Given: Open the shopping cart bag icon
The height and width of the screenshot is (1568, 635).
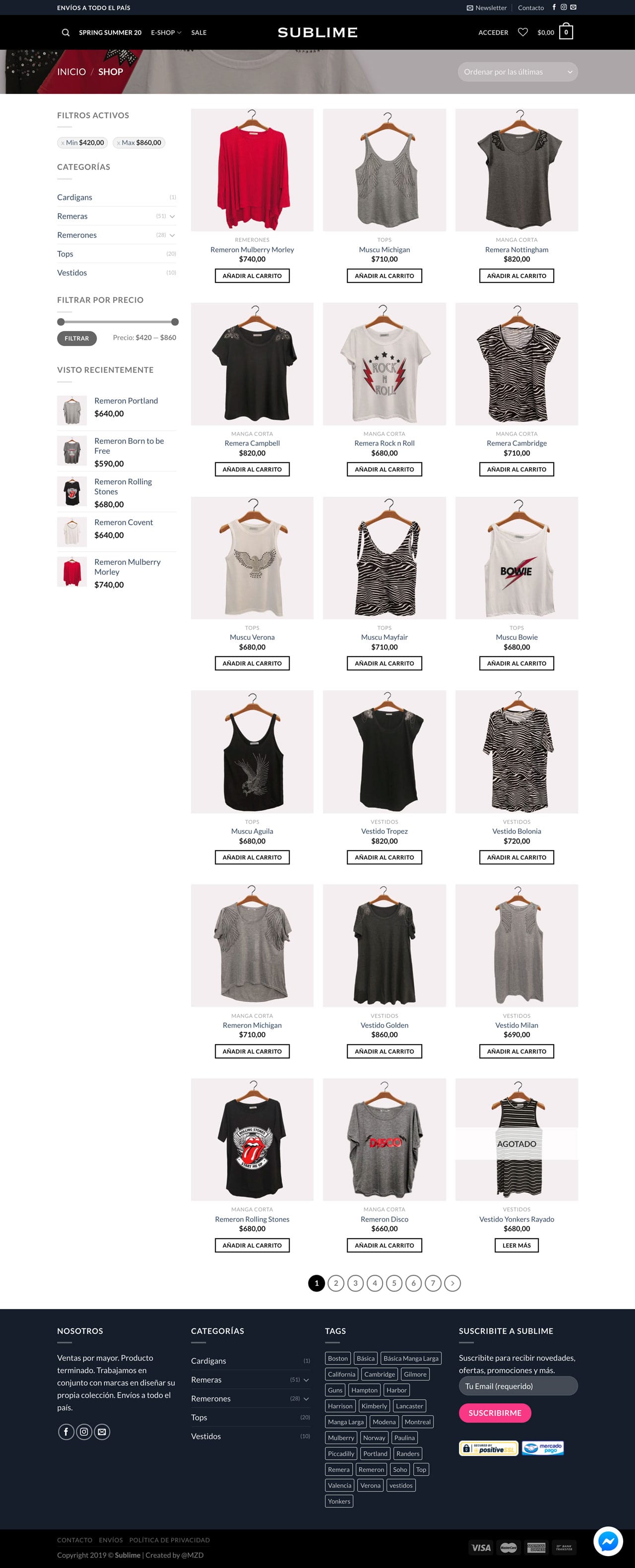Looking at the screenshot, I should [566, 32].
